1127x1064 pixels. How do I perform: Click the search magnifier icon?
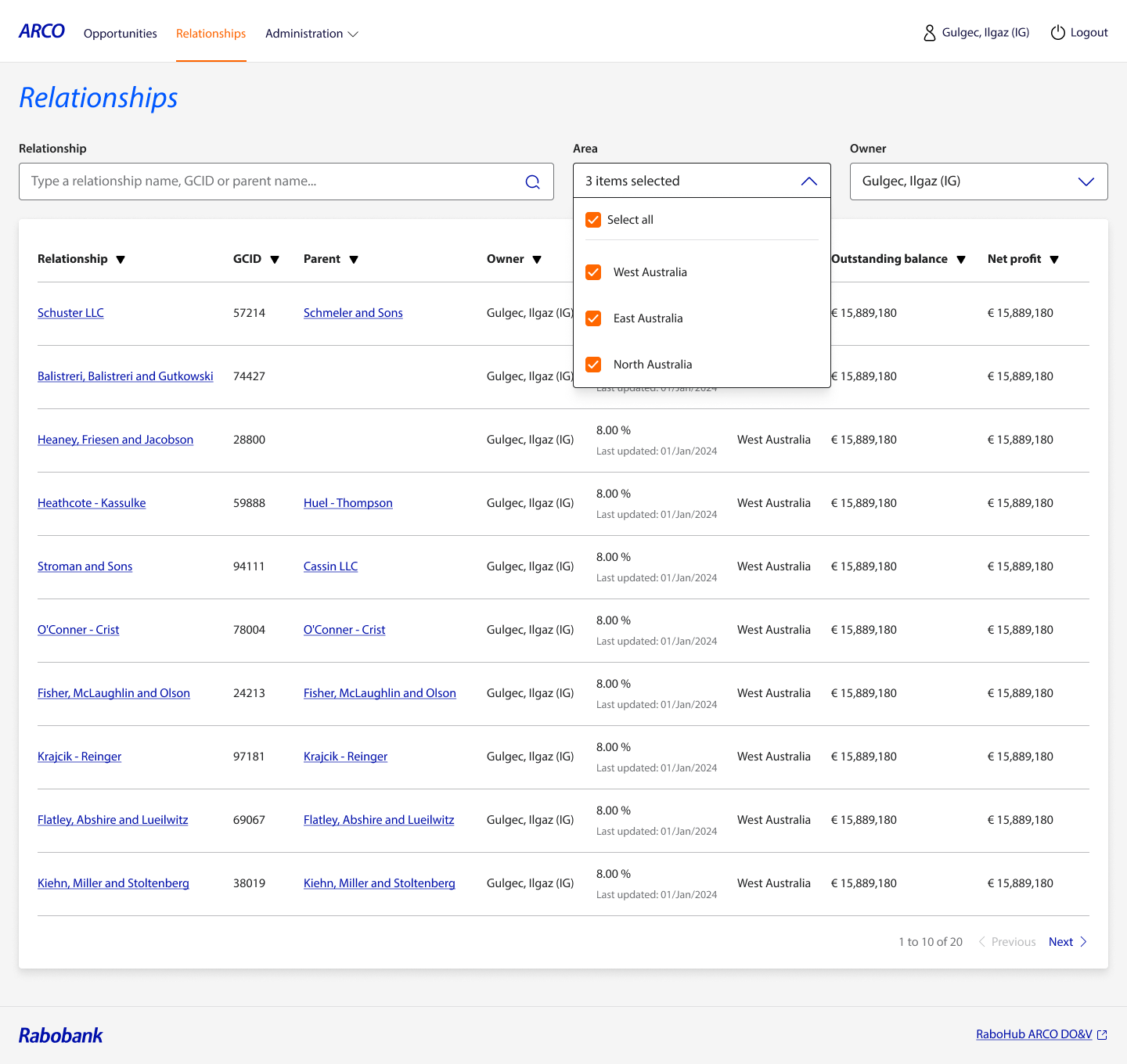[x=532, y=182]
